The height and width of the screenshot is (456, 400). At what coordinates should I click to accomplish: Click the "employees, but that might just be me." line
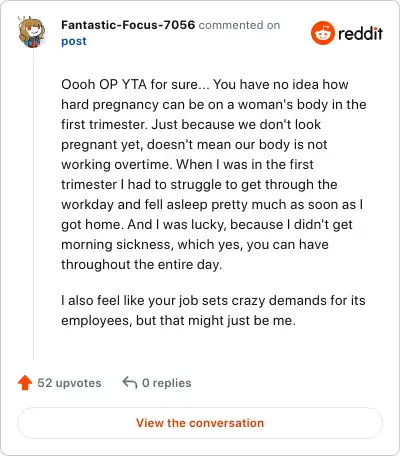[x=178, y=320]
